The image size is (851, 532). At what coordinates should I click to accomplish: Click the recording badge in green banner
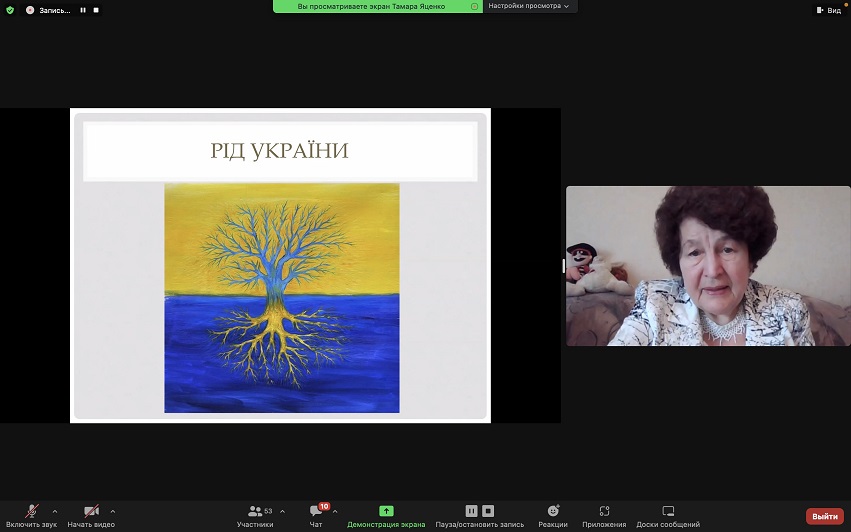click(474, 7)
